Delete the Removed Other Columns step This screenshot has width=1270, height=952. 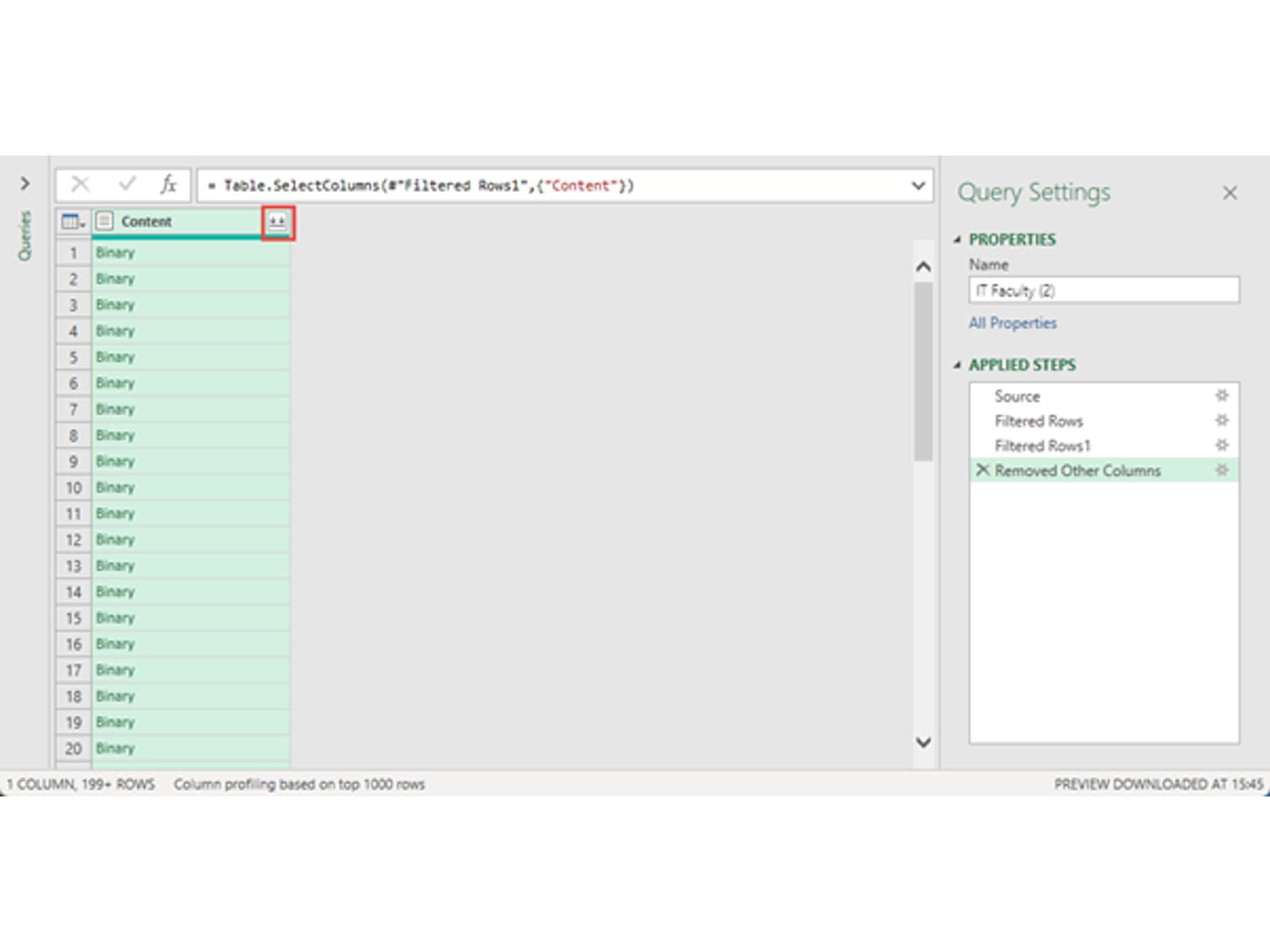click(983, 470)
